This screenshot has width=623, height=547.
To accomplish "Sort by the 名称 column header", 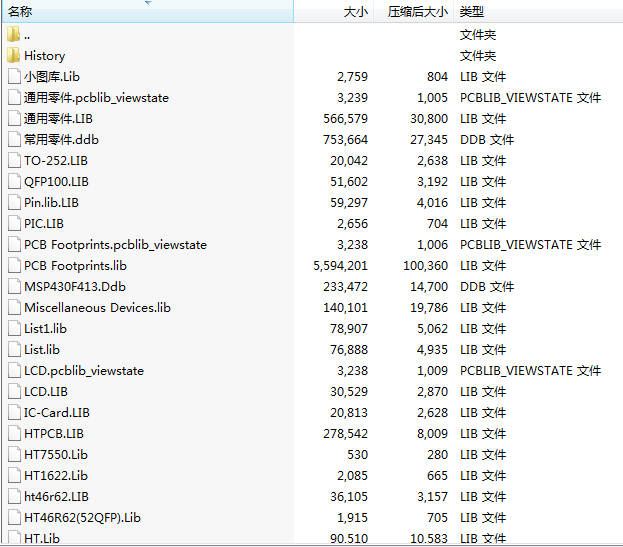I will [148, 12].
